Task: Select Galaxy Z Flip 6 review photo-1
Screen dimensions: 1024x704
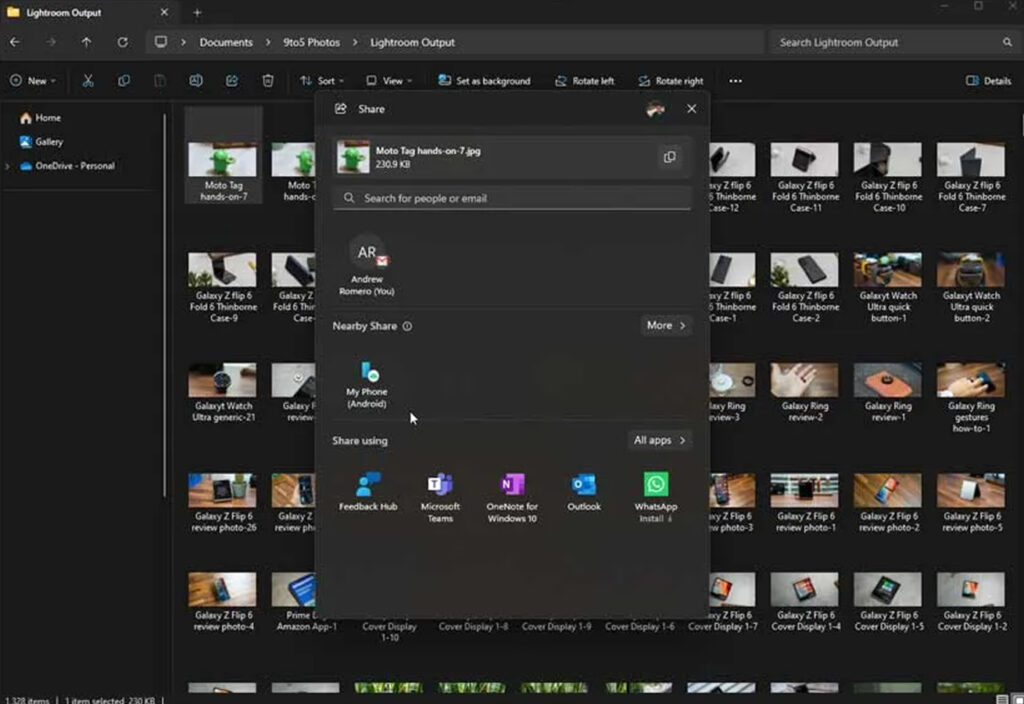Action: click(x=805, y=503)
